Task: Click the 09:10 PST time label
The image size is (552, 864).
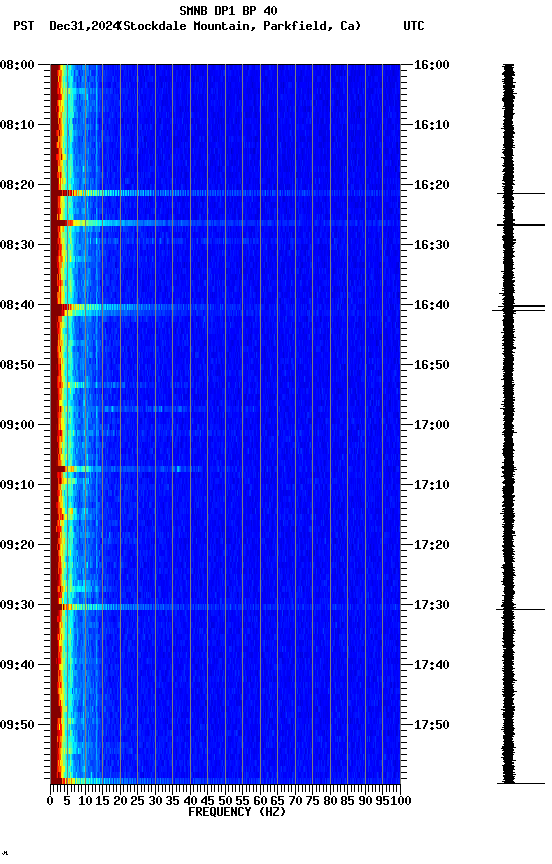Action: point(17,485)
